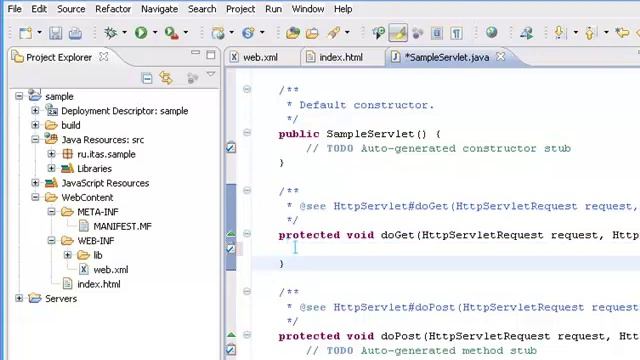The image size is (640, 360).
Task: Open the New Servlet dropdown arrow
Action: (x=262, y=32)
